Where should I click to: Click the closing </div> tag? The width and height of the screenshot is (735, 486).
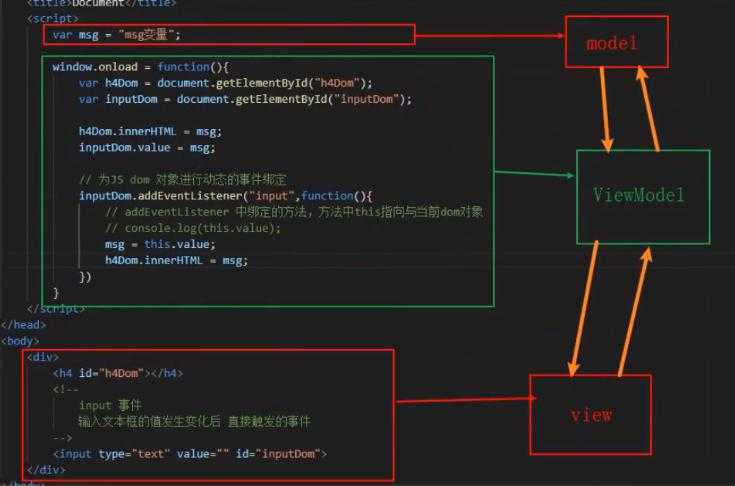pyautogui.click(x=46, y=470)
